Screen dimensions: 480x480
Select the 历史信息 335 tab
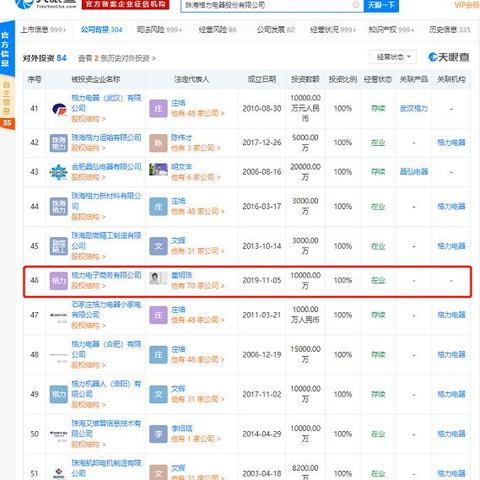450,30
